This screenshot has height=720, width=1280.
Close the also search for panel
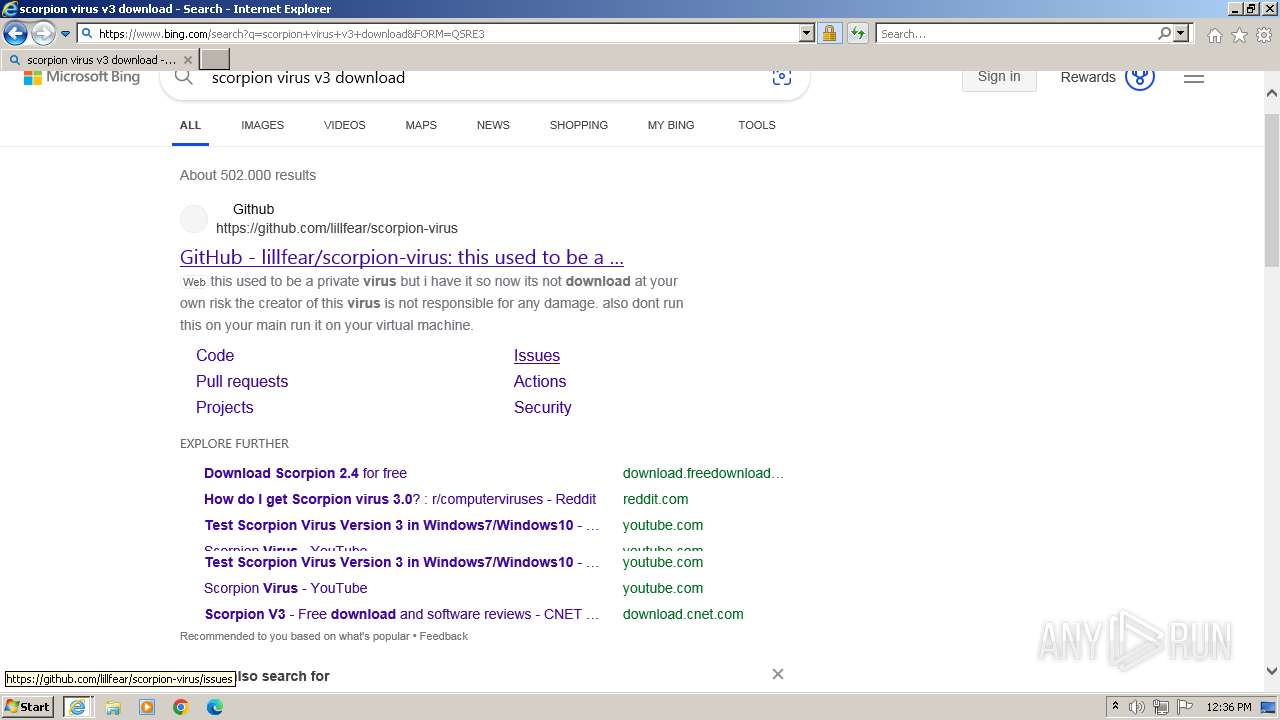pyautogui.click(x=777, y=674)
